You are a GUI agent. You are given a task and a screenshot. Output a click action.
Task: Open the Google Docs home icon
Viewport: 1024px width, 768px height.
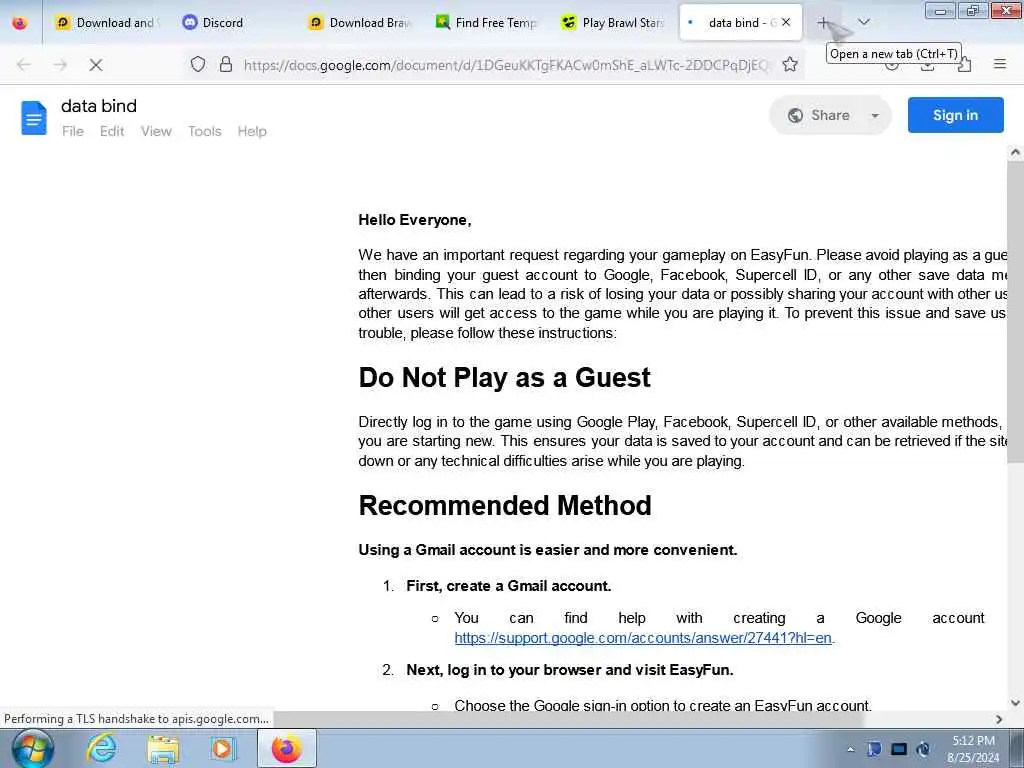tap(34, 118)
